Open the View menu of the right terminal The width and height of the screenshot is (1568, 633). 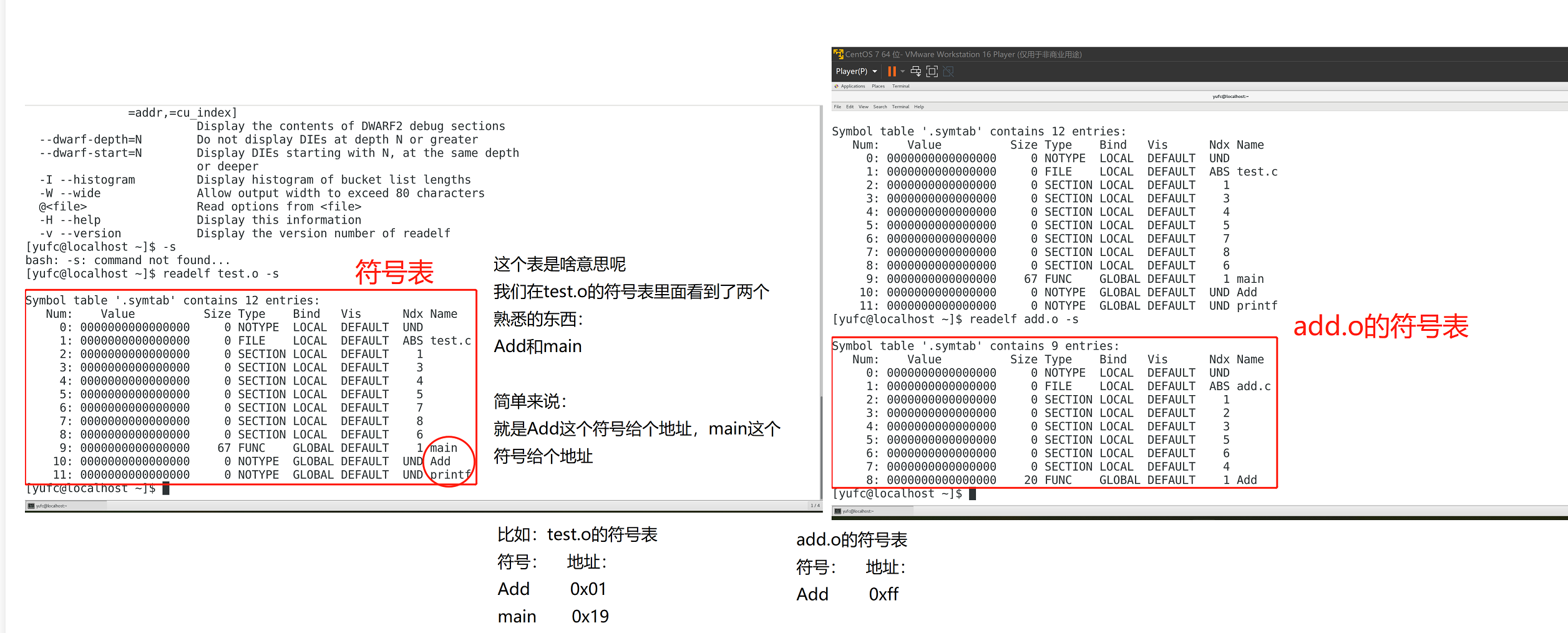(864, 107)
